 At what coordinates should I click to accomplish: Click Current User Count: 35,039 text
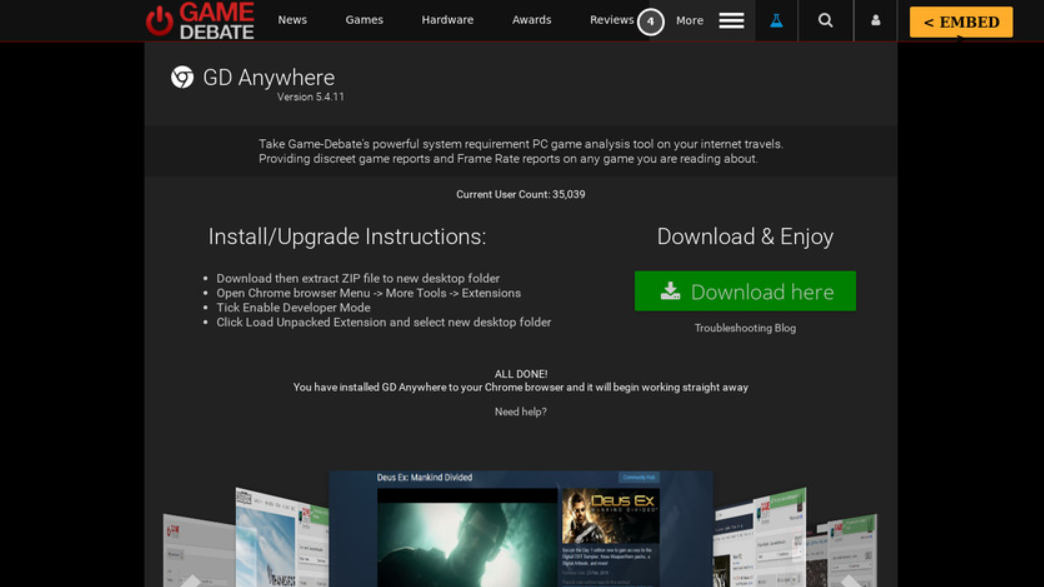click(521, 194)
